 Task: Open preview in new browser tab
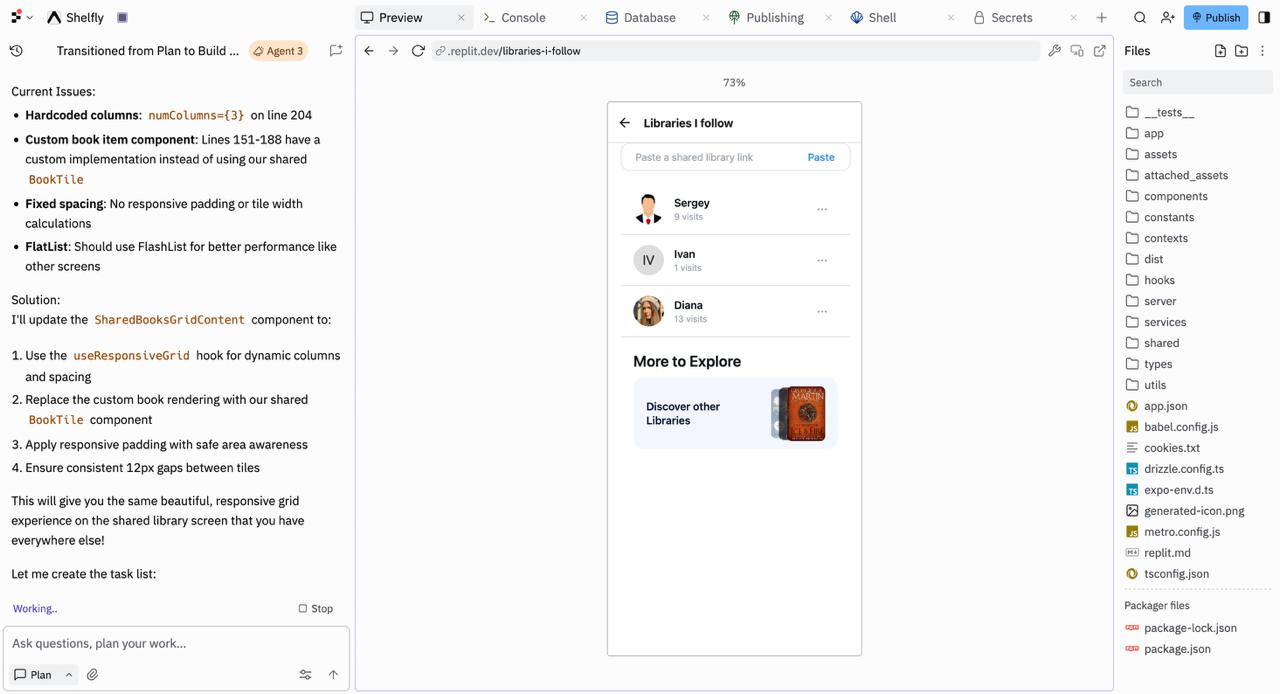[x=1099, y=51]
